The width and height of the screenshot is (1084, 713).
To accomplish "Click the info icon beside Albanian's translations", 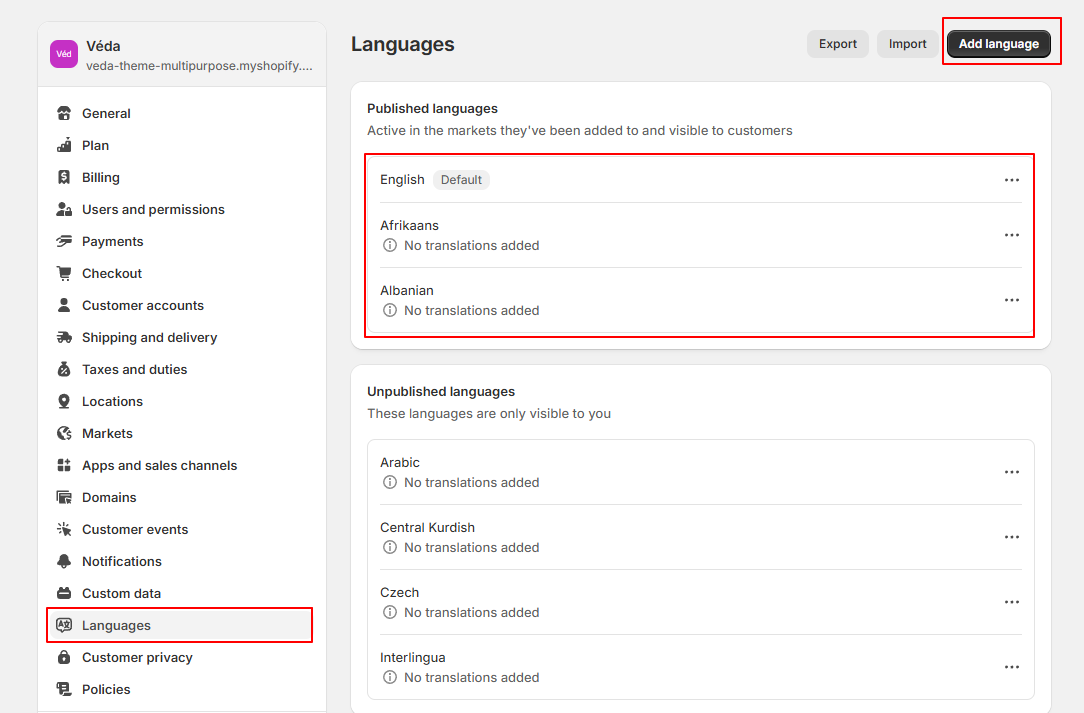I will (389, 310).
